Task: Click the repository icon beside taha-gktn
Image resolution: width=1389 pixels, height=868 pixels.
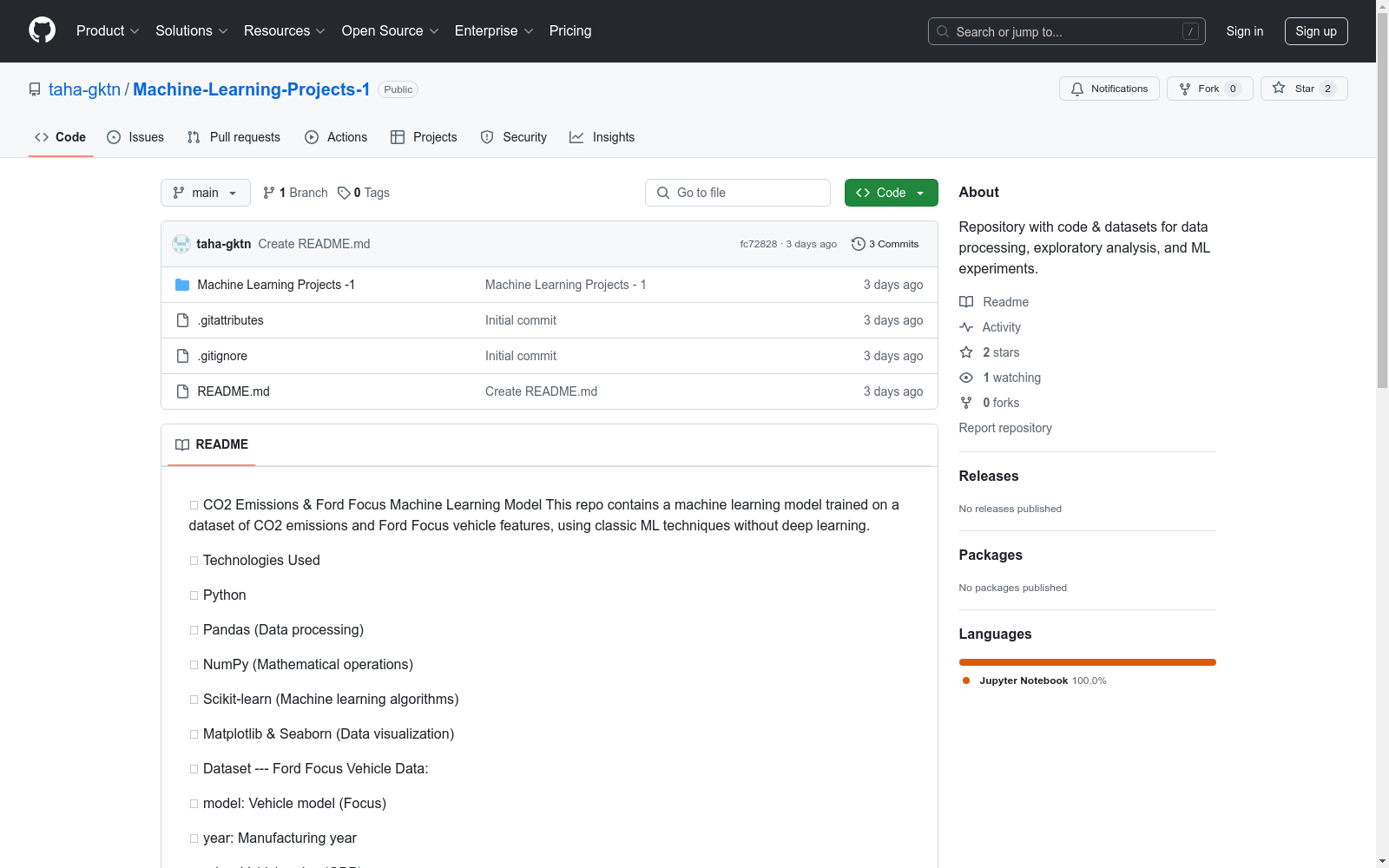Action: [x=35, y=89]
